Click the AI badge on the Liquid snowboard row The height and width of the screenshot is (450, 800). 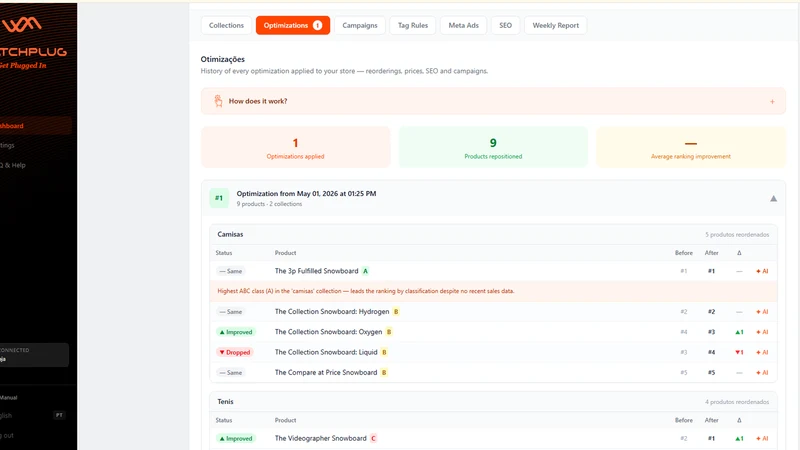(x=762, y=353)
